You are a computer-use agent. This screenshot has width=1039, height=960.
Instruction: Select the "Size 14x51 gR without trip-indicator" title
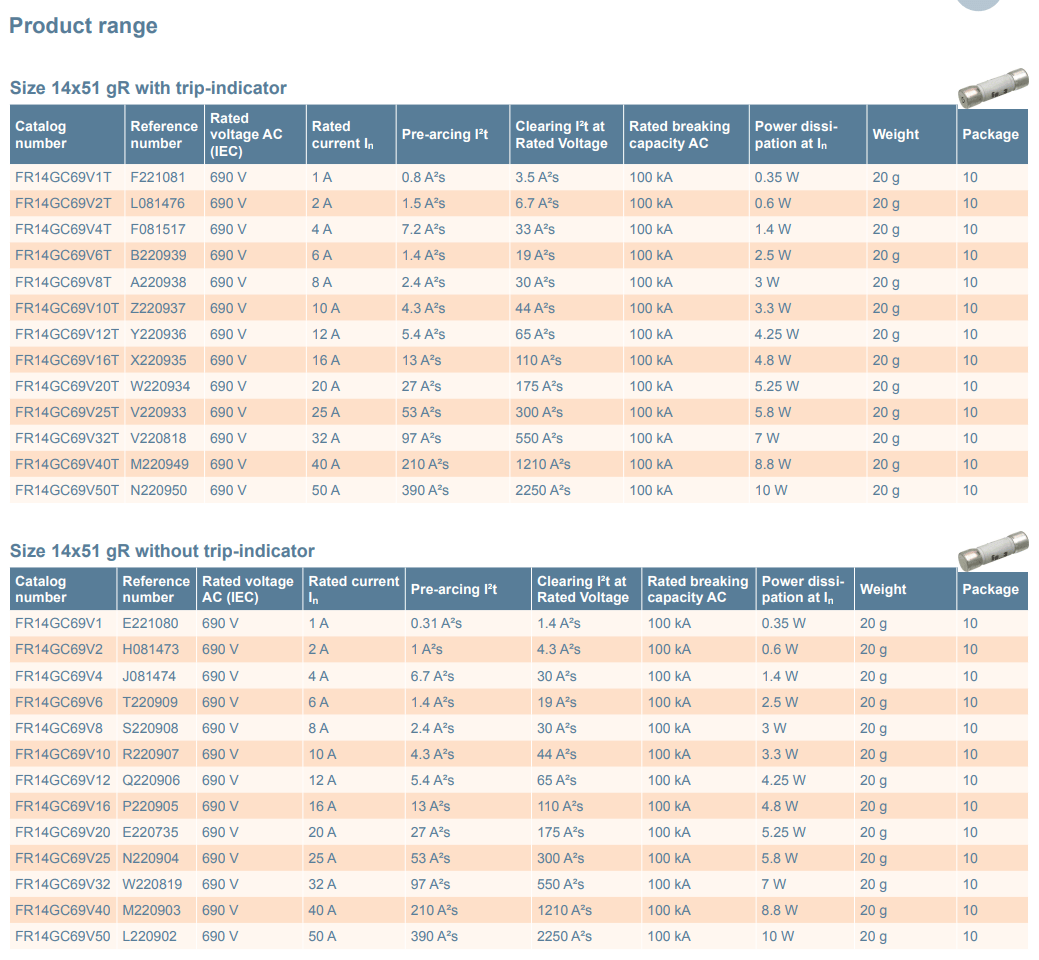(162, 551)
